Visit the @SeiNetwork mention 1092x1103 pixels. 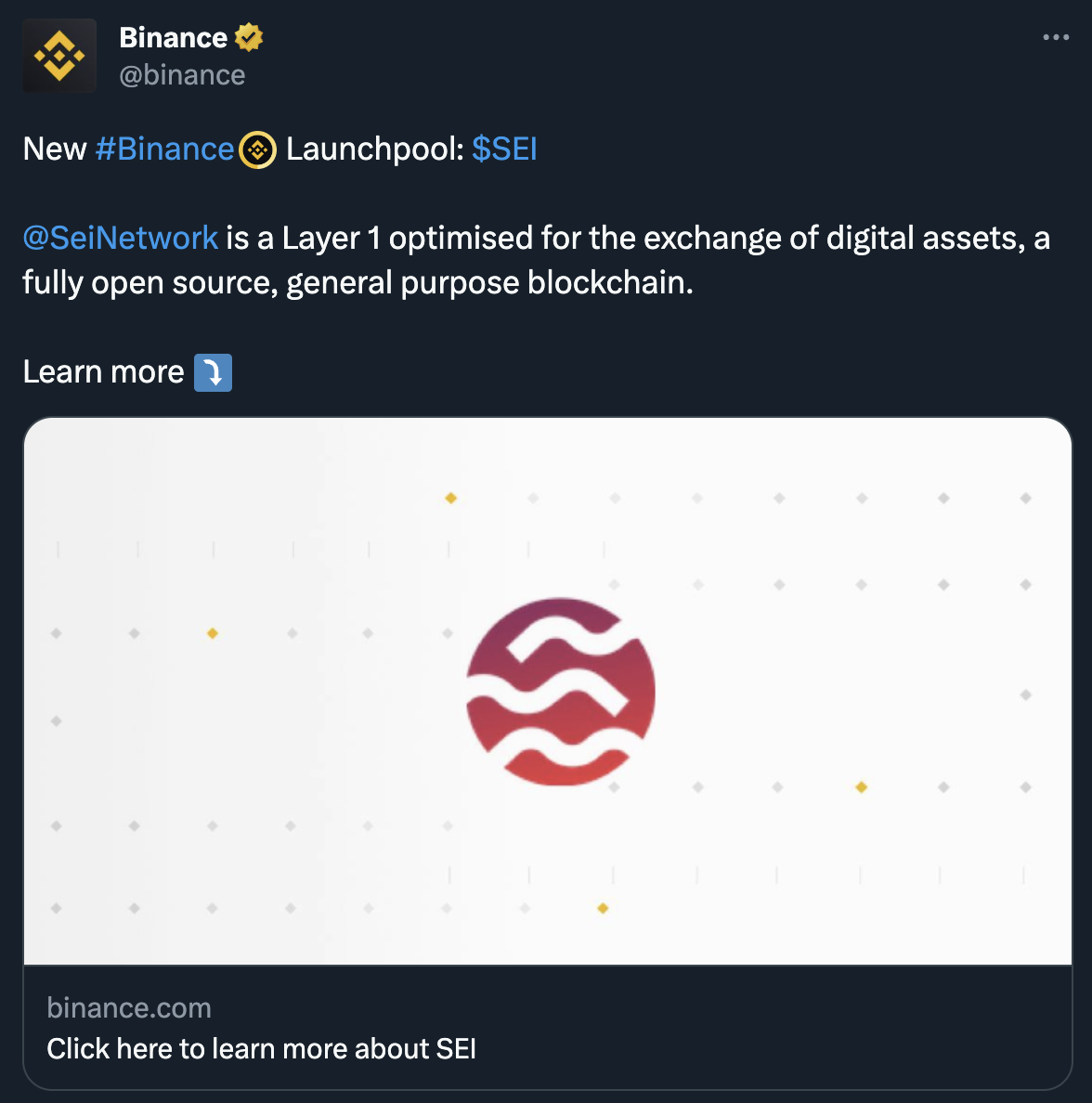tap(121, 238)
